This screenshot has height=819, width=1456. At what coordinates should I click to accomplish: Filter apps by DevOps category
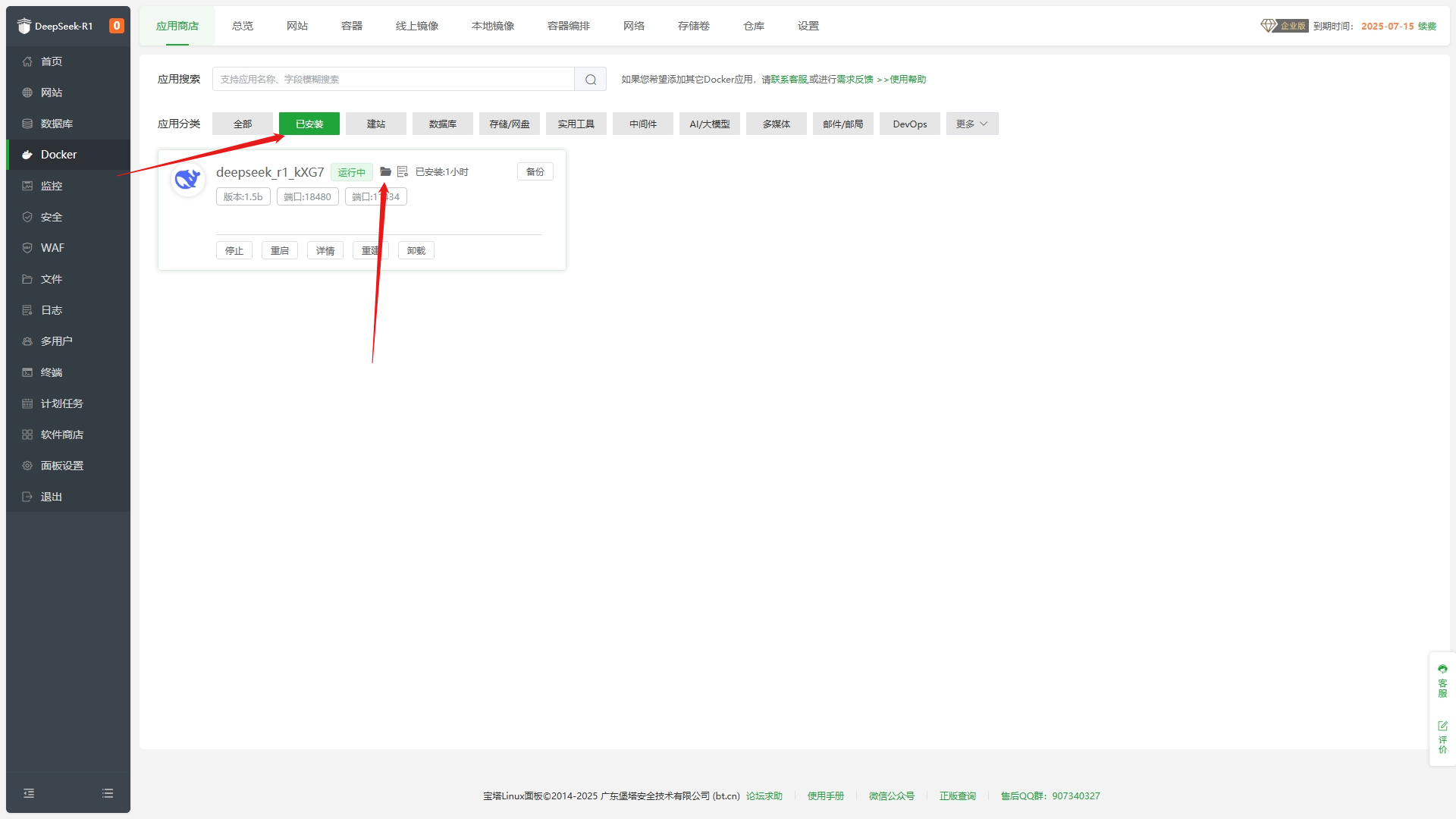(x=910, y=124)
